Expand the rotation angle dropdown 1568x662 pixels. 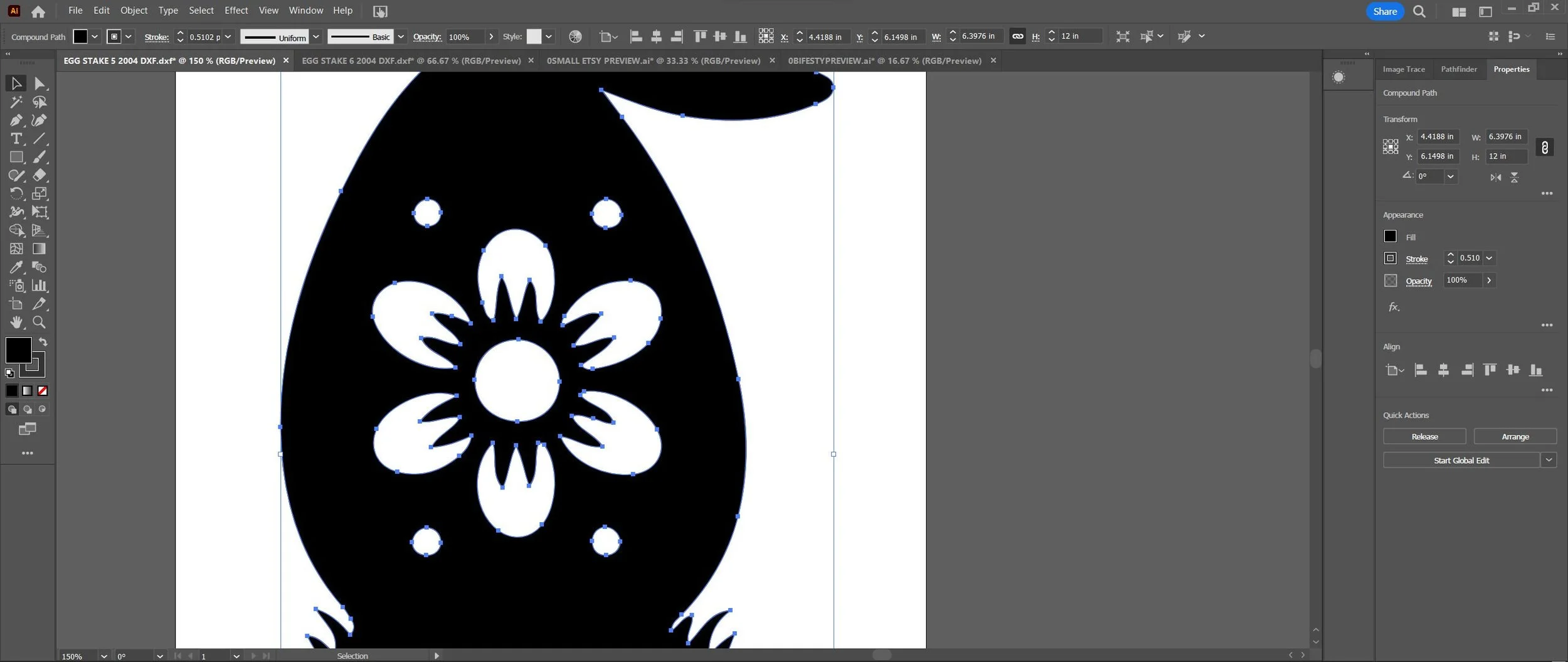pyautogui.click(x=1450, y=176)
